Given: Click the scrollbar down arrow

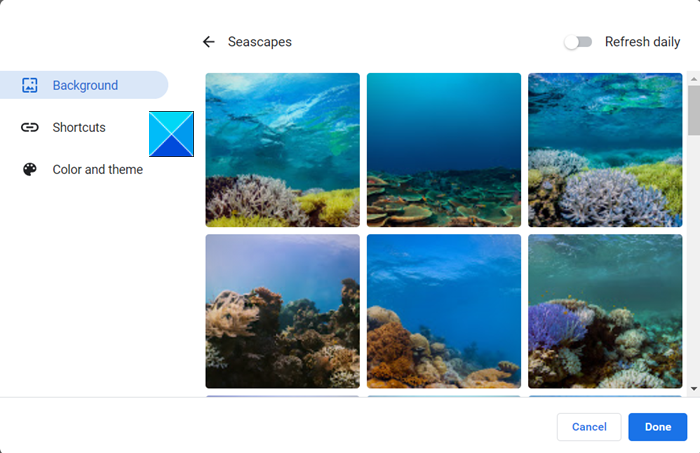Looking at the screenshot, I should [x=694, y=389].
